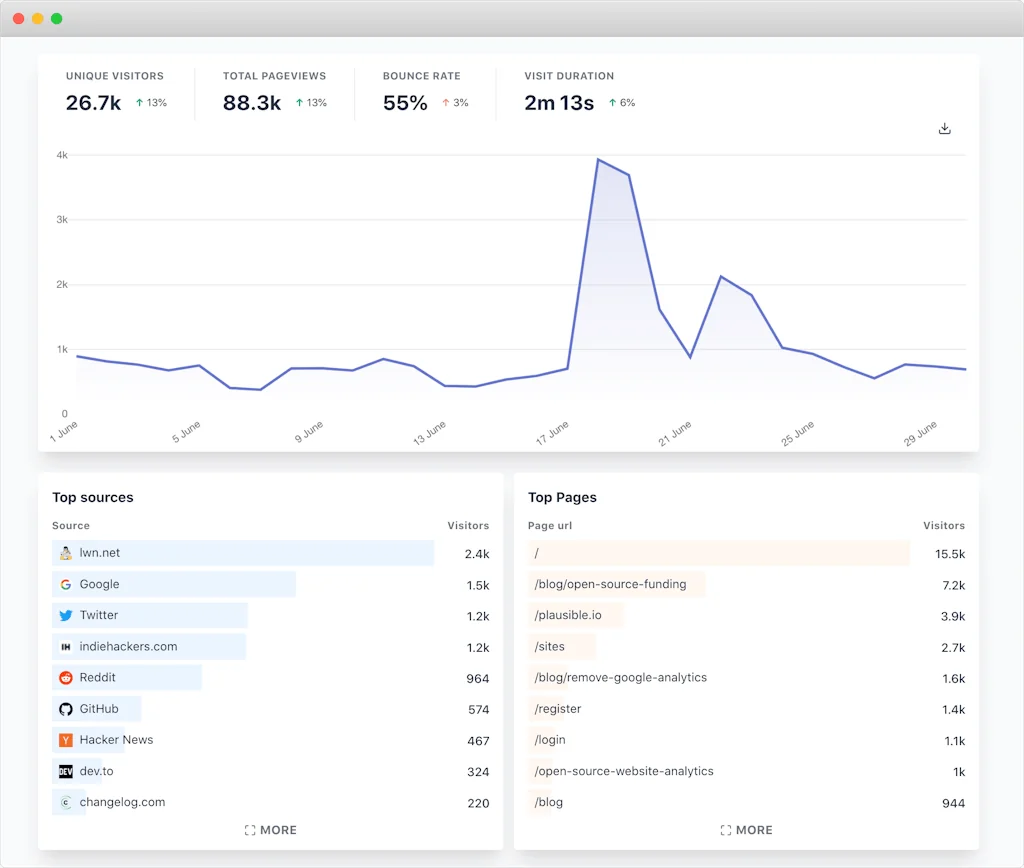Expand Top sources using MORE

click(270, 830)
